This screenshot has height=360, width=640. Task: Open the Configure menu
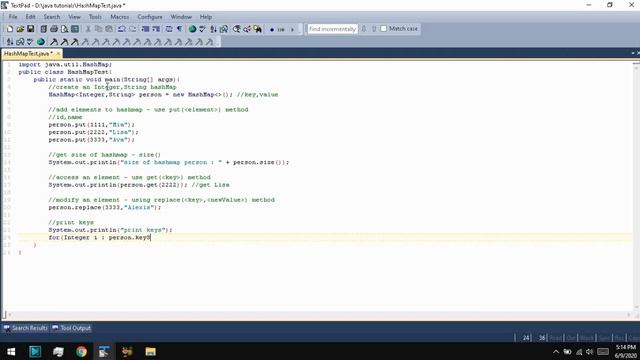(150, 17)
